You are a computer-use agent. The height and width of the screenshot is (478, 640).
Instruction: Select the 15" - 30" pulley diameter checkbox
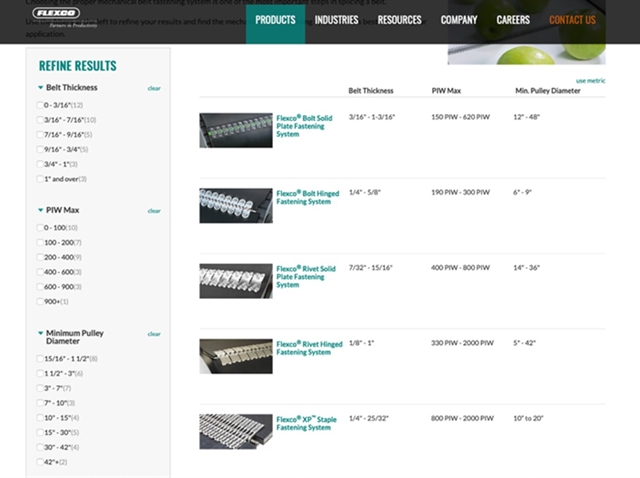[40, 432]
